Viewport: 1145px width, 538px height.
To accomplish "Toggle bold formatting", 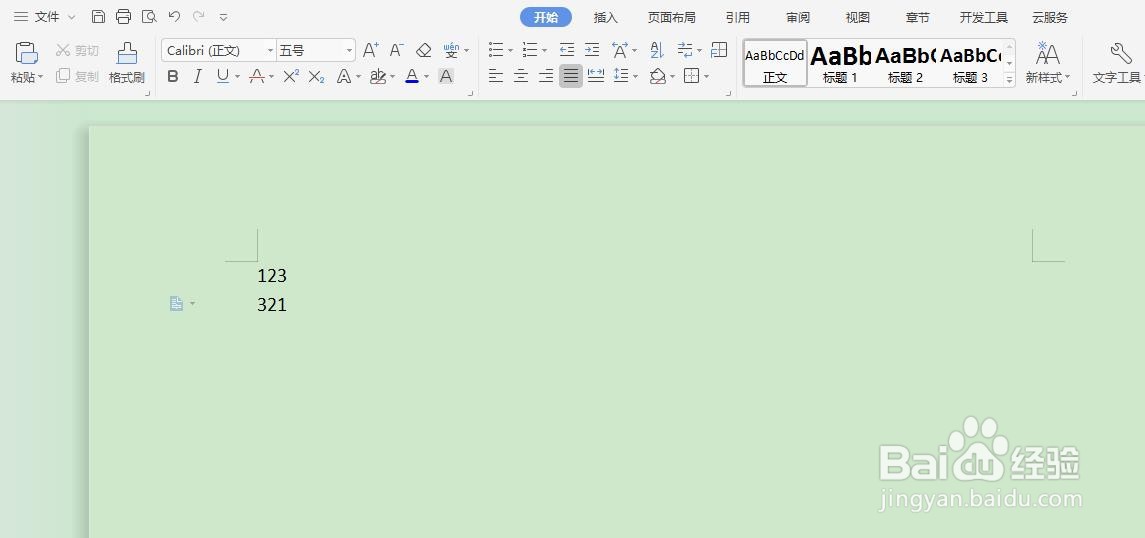I will pos(172,76).
